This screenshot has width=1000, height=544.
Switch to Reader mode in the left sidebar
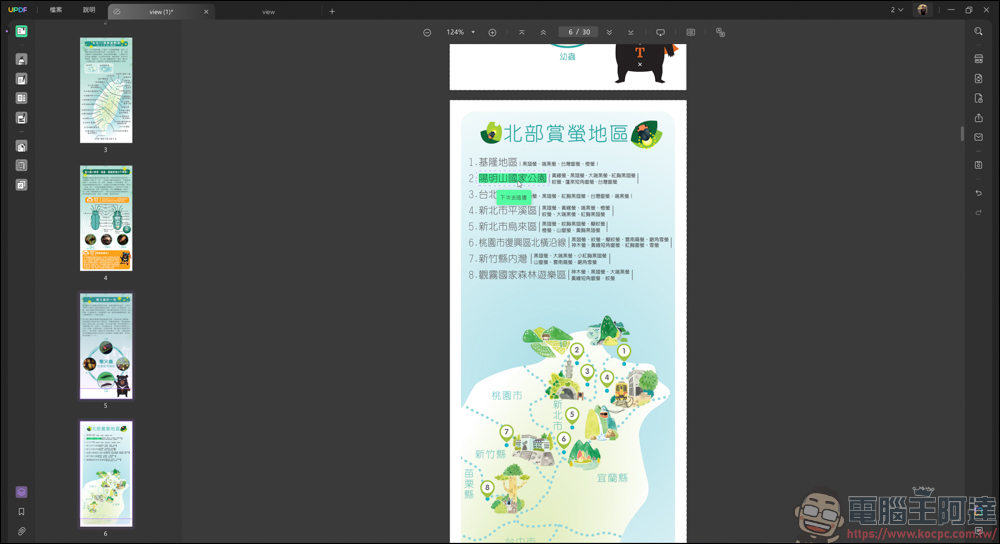point(21,31)
